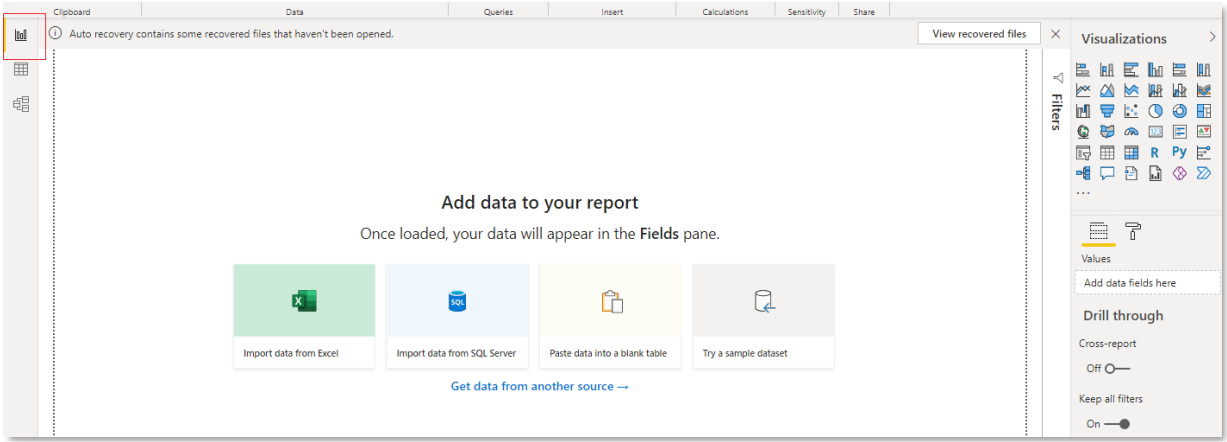1227x442 pixels.
Task: Select the Python (Py) visual
Action: tap(1179, 152)
